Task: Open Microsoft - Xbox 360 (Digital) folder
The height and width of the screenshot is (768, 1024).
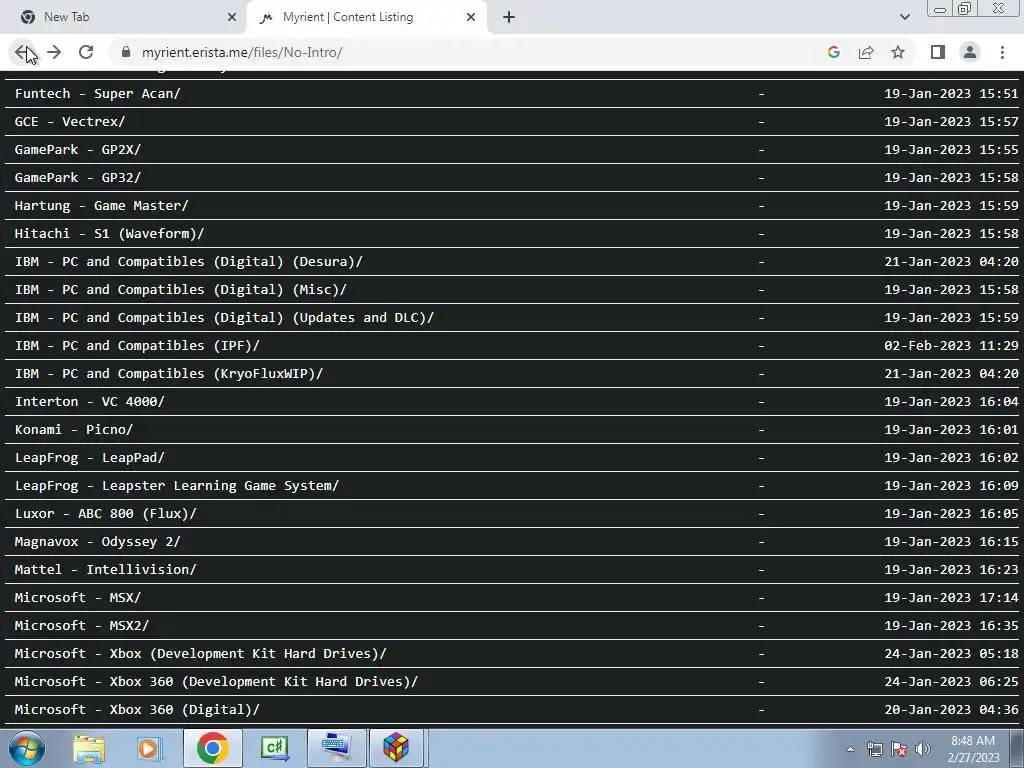Action: [x=137, y=710]
